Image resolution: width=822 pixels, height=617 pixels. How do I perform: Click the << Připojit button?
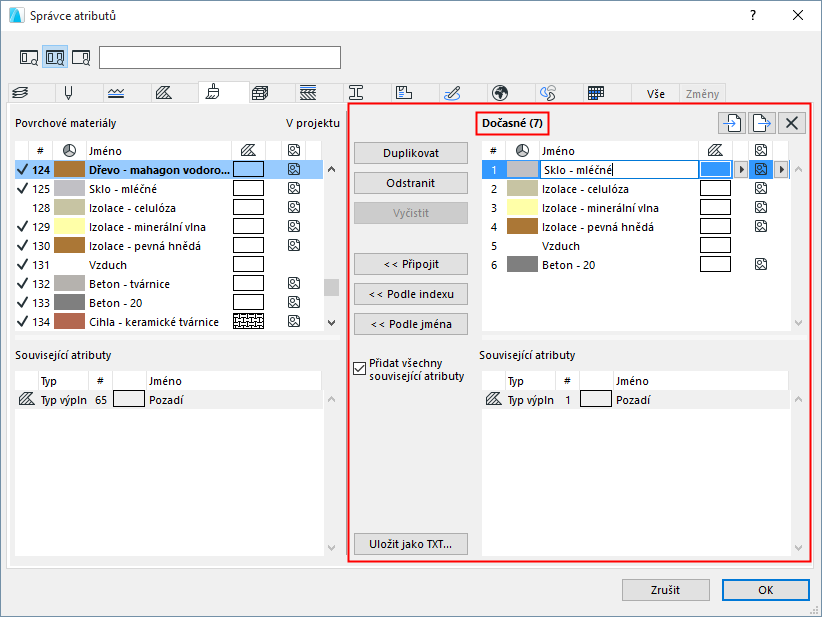[x=411, y=264]
